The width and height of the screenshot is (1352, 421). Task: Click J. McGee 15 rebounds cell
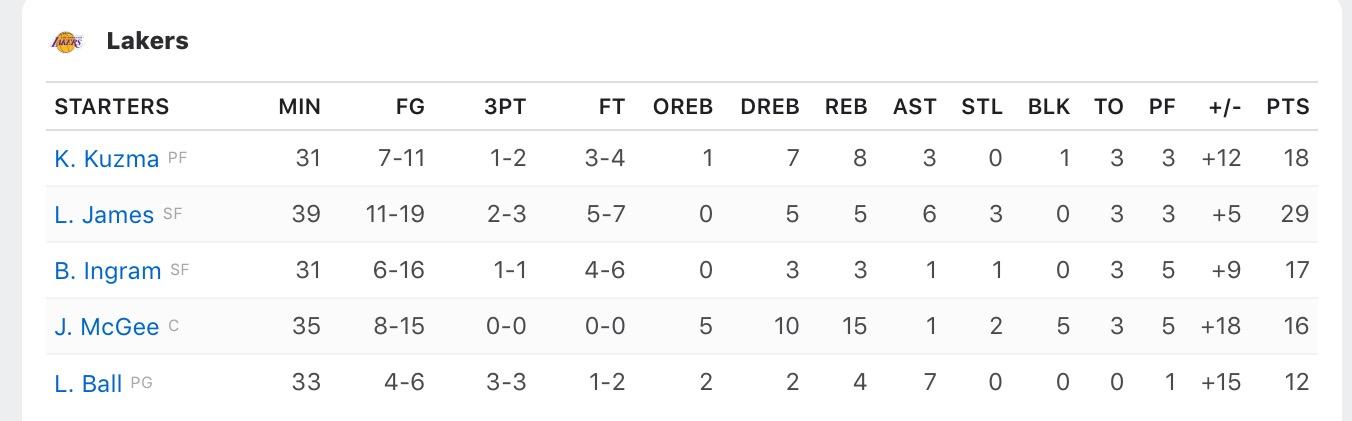click(x=853, y=326)
